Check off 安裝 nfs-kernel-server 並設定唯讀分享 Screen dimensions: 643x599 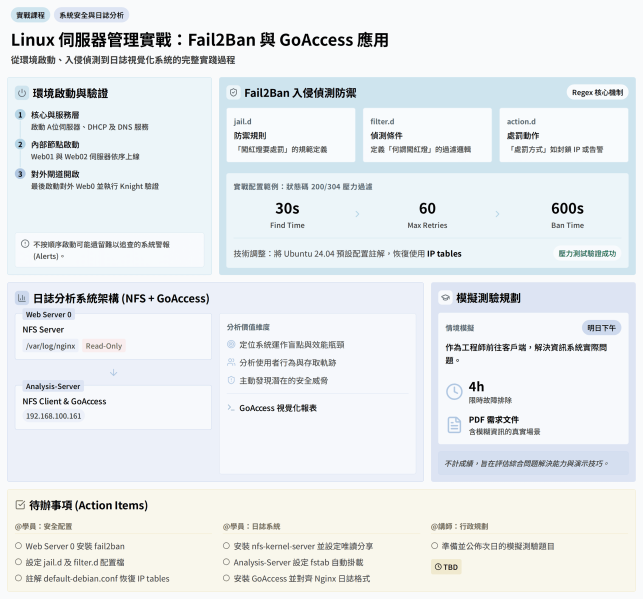click(x=226, y=546)
